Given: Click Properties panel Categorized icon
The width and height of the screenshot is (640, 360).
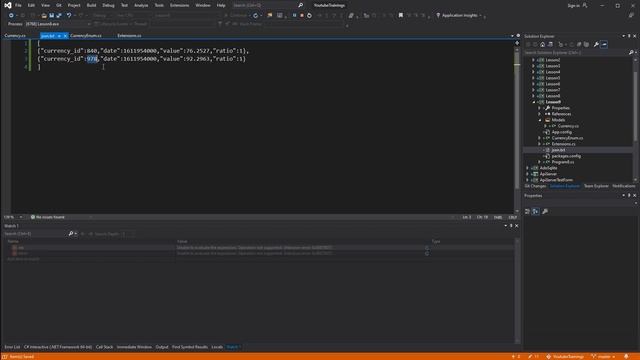Looking at the screenshot, I should click(527, 211).
